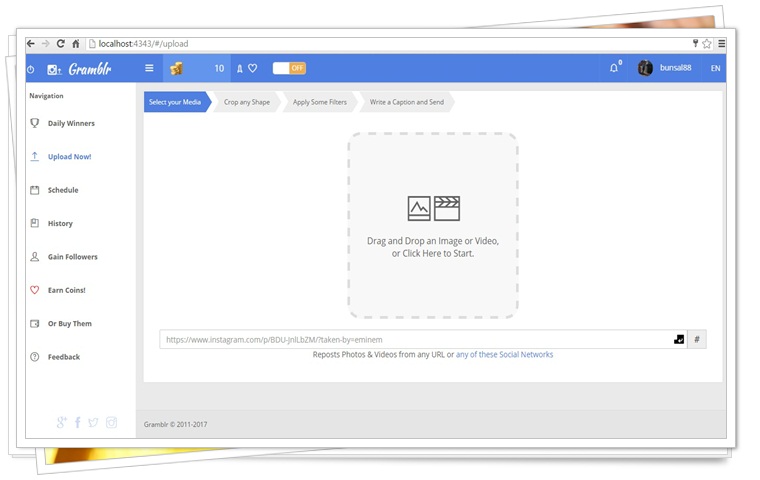Image resolution: width=760 pixels, height=480 pixels.
Task: Click the image icon in the drop zone
Action: 419,208
